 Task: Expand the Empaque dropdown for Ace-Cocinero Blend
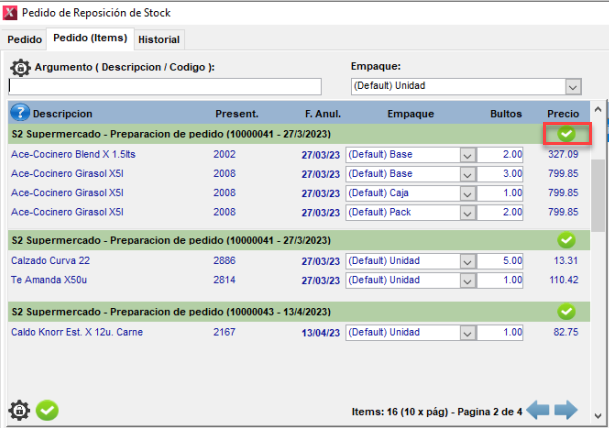pos(467,155)
